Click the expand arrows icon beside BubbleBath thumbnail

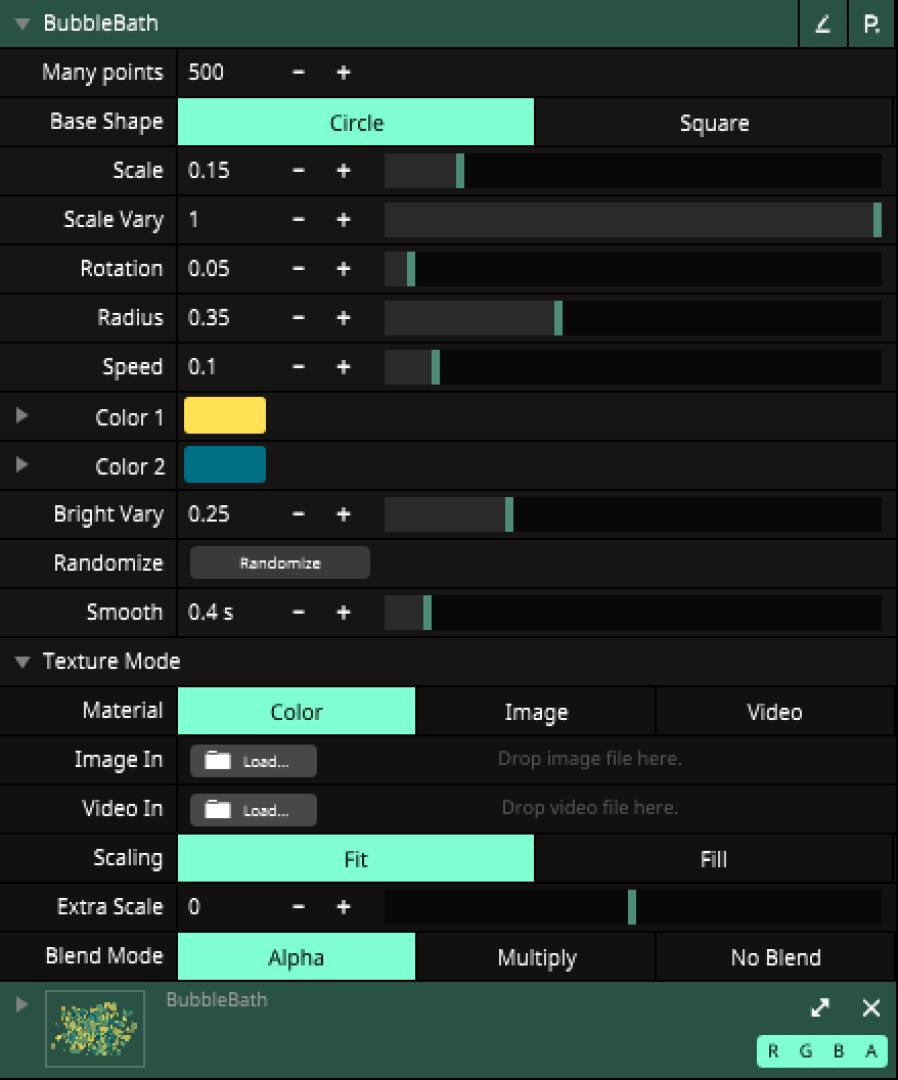(820, 1008)
